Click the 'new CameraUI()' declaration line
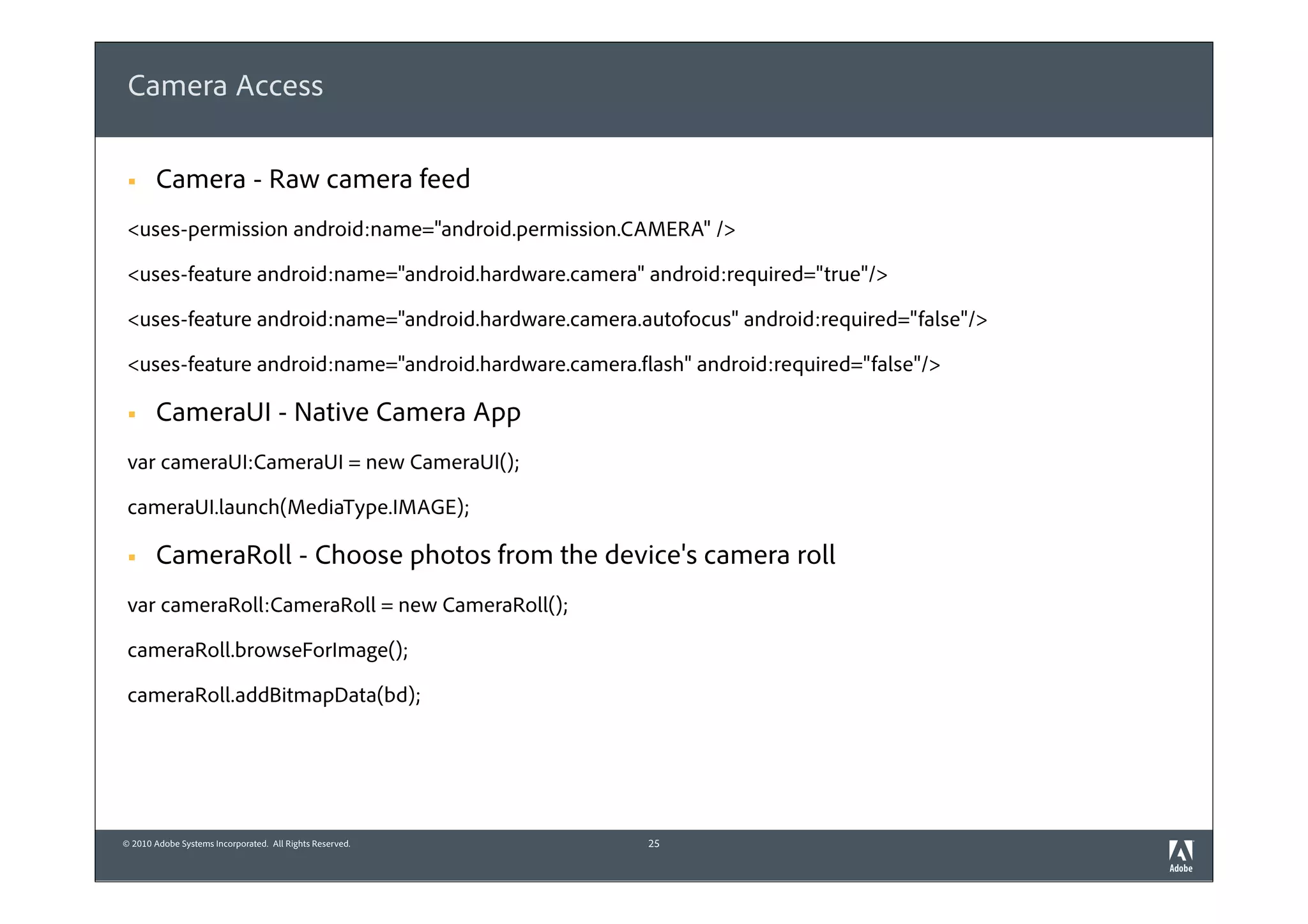The image size is (1308, 924). pos(323,462)
